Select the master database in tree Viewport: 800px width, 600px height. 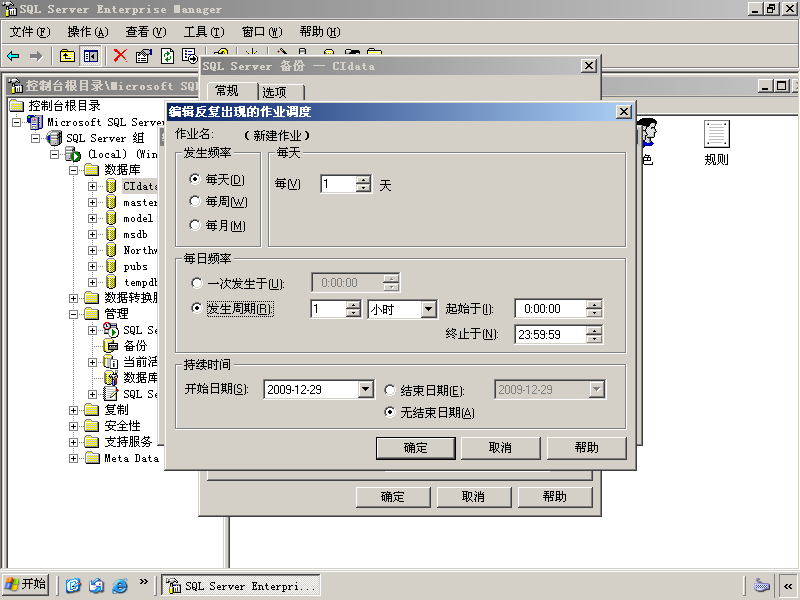(x=140, y=203)
